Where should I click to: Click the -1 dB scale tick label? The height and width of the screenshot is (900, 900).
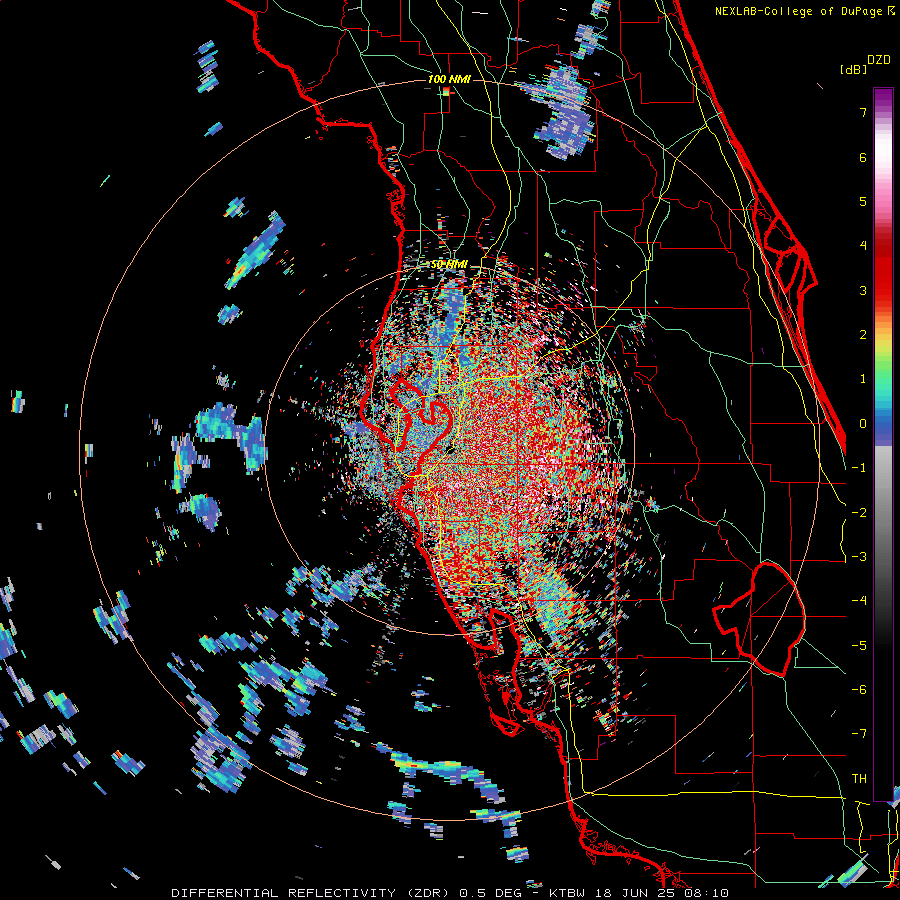(x=859, y=468)
